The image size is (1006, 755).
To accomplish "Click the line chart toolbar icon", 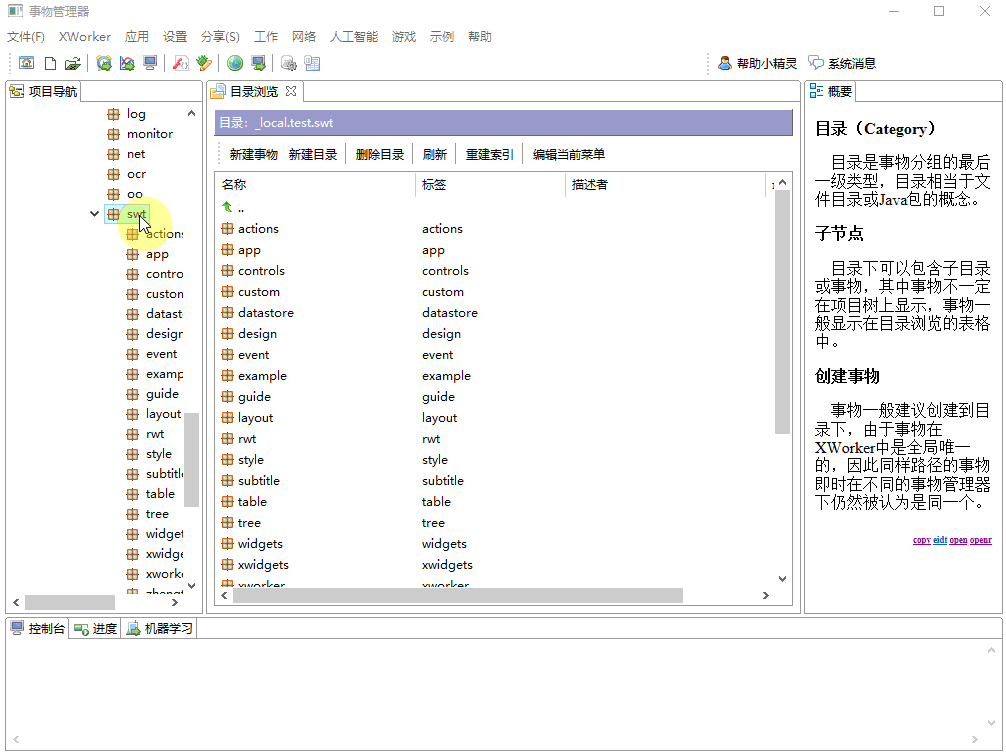I will 127,63.
